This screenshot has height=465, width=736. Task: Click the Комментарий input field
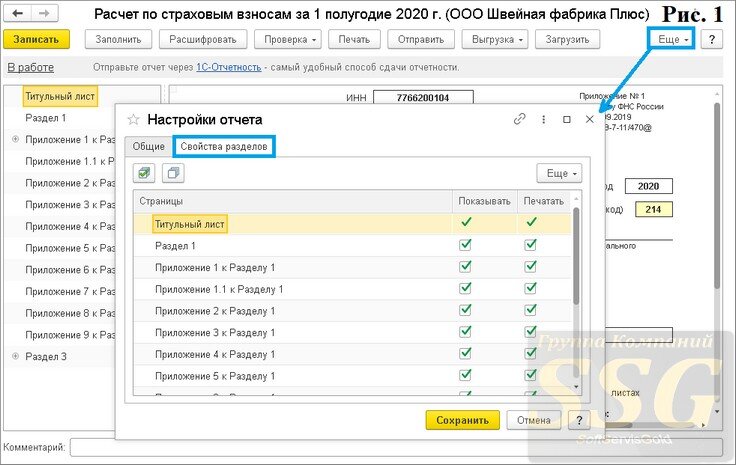396,447
